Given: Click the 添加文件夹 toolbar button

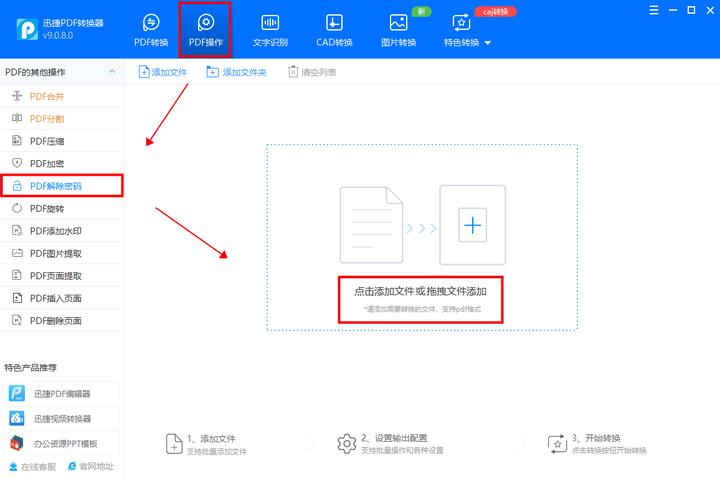Looking at the screenshot, I should [236, 72].
